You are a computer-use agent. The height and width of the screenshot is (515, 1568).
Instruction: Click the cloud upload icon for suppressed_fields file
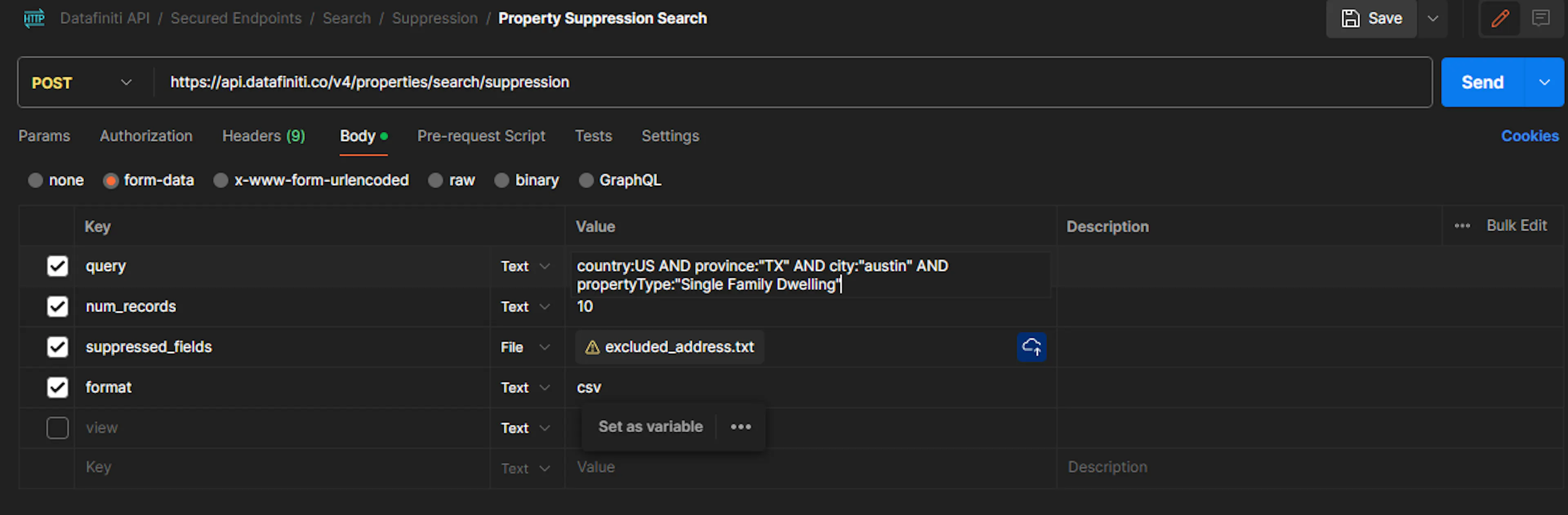[1032, 347]
